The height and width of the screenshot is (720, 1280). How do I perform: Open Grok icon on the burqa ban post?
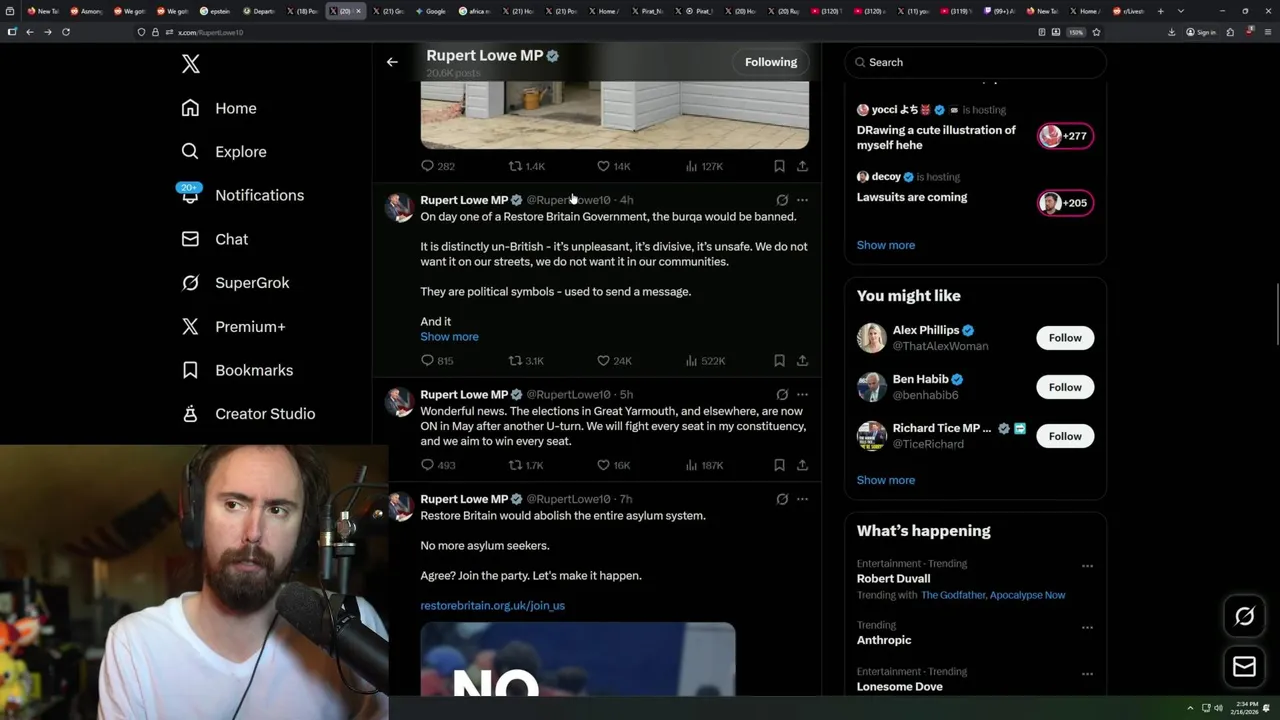click(782, 200)
